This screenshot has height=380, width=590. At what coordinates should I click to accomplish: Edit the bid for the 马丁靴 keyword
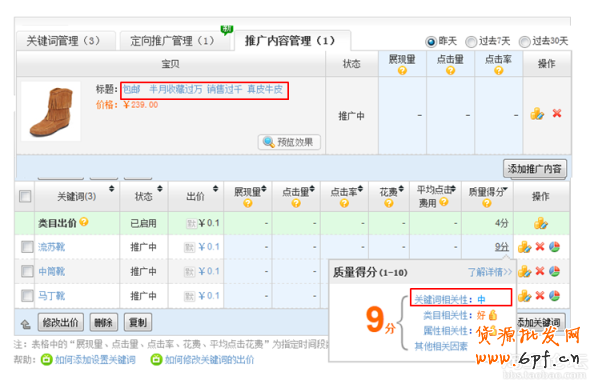(x=525, y=296)
